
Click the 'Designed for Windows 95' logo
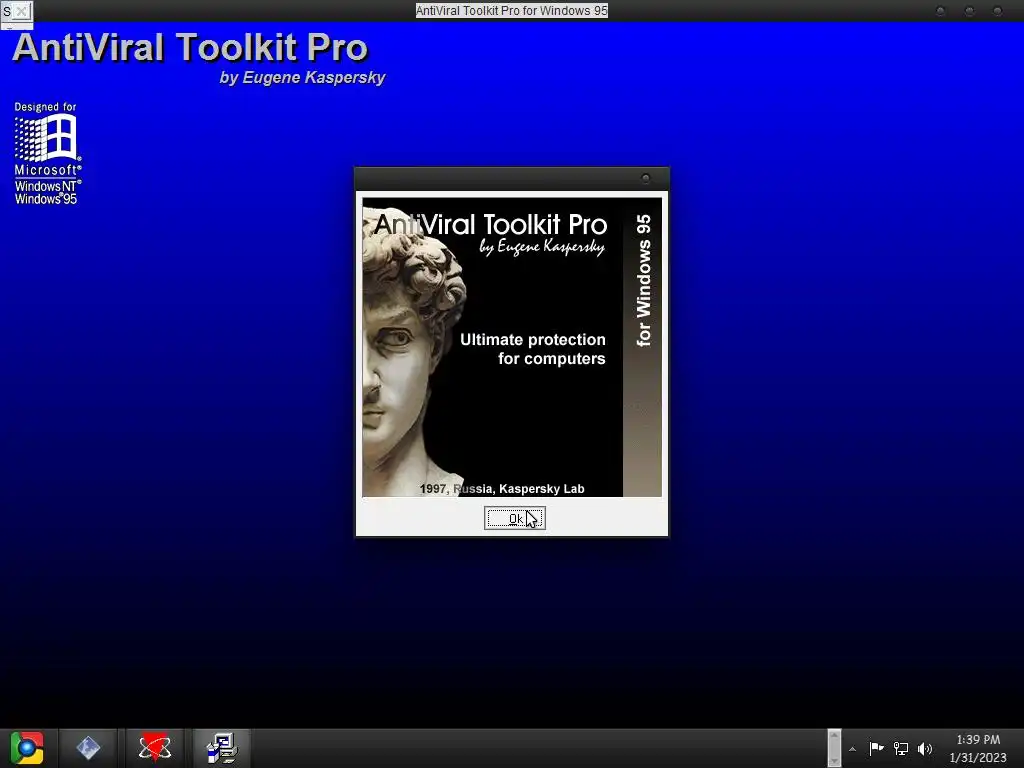pyautogui.click(x=48, y=153)
